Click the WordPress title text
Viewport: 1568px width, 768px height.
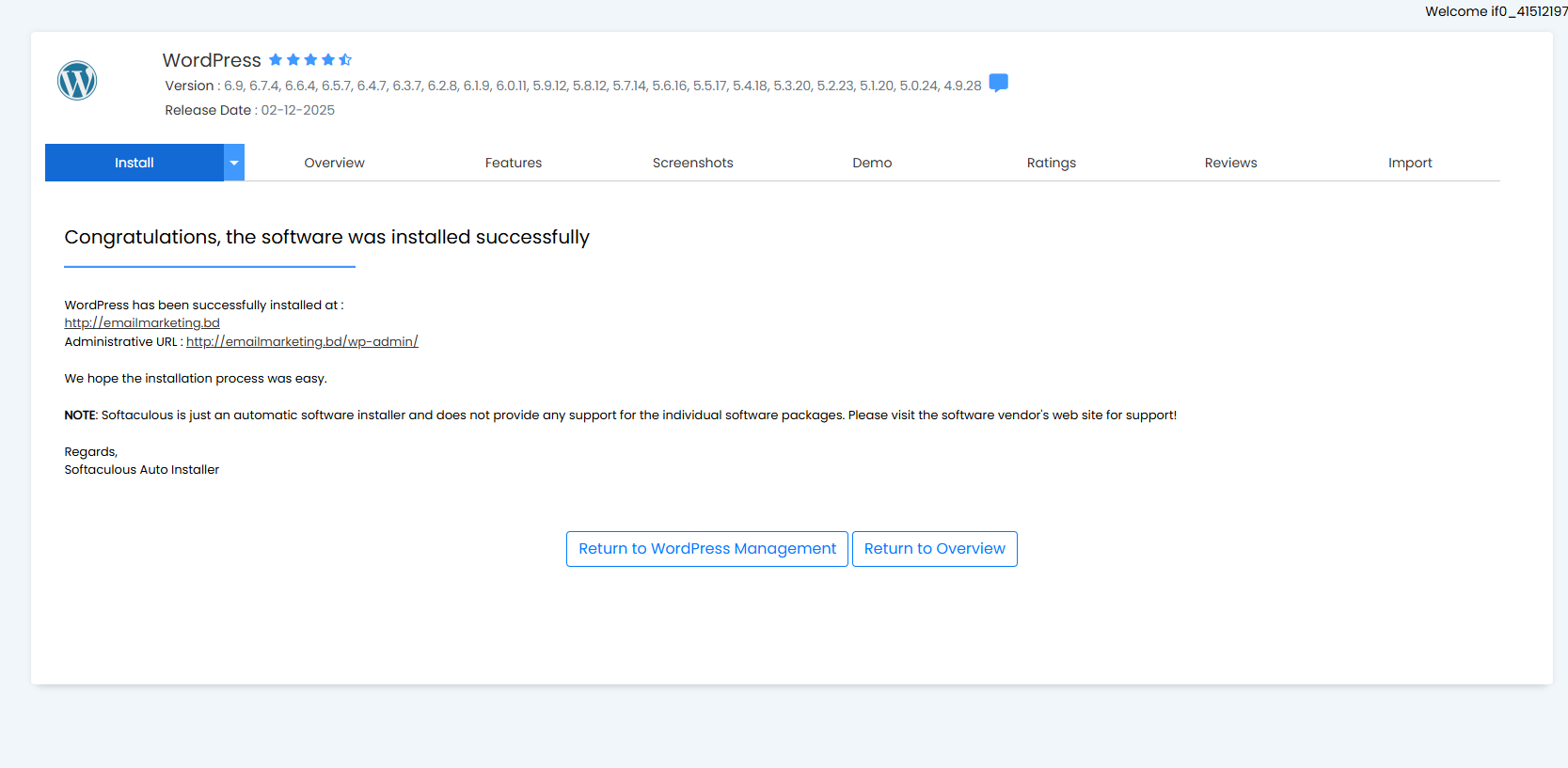pos(212,60)
